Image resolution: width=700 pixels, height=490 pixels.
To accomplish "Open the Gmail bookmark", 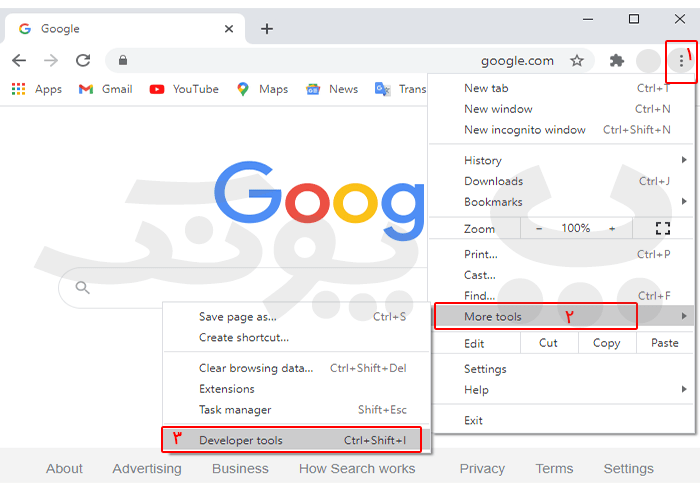I will tap(105, 89).
